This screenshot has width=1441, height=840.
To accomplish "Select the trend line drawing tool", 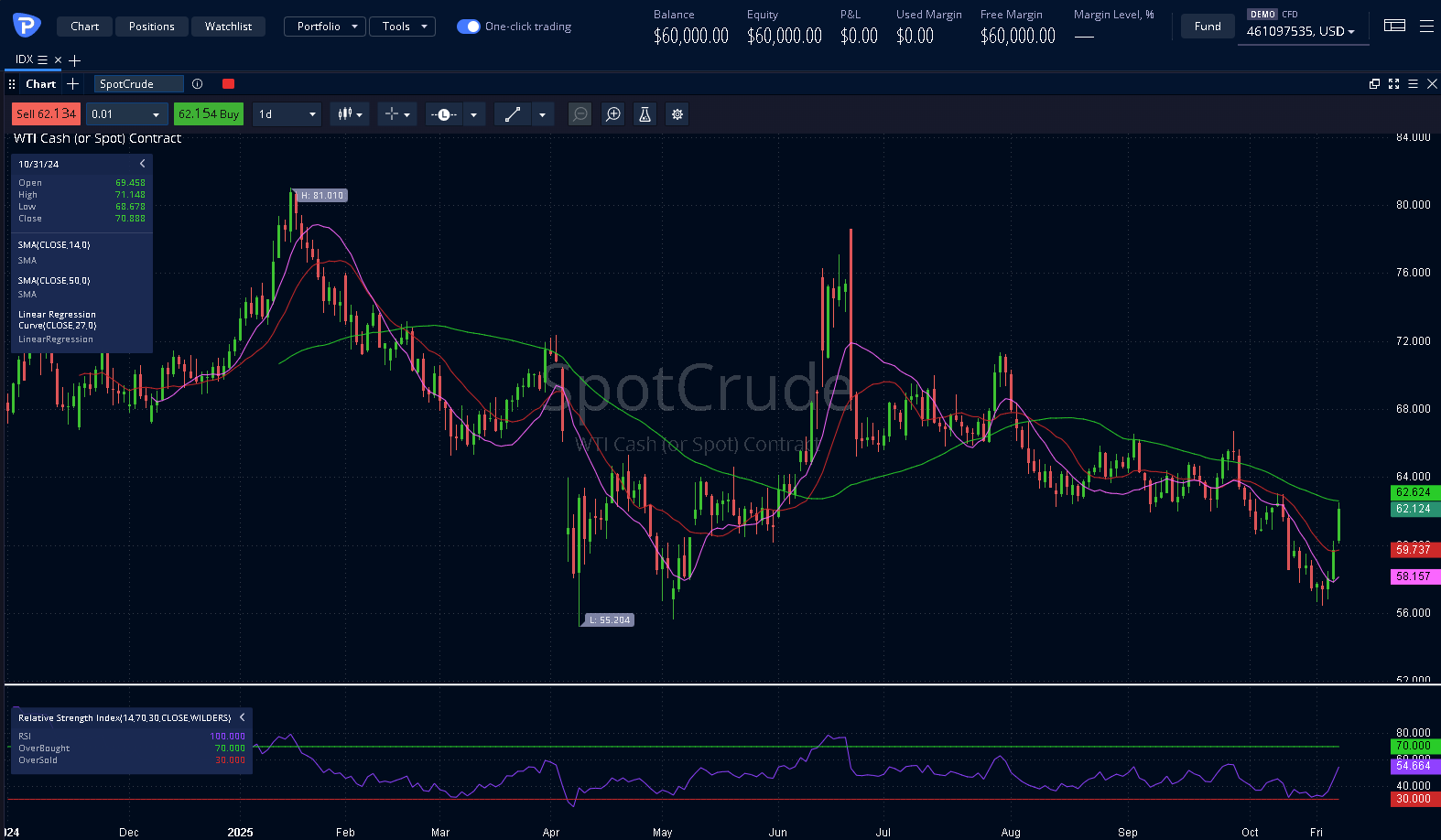I will coord(513,114).
